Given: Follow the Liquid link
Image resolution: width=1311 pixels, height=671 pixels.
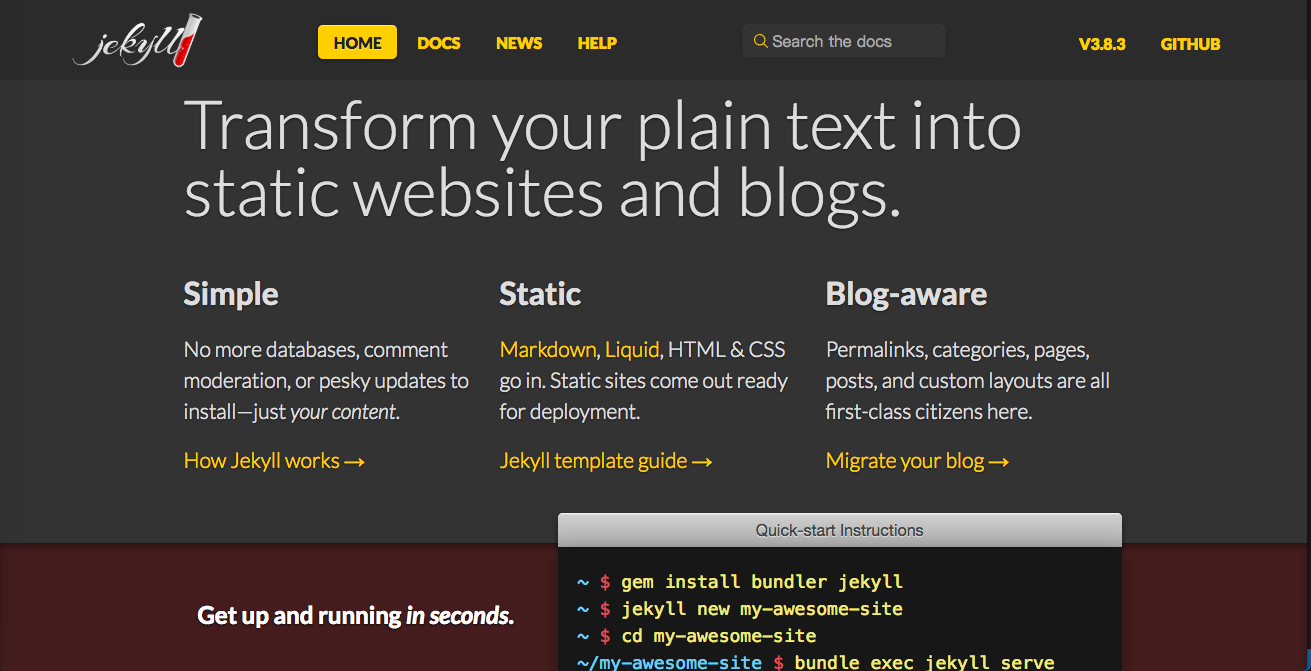Looking at the screenshot, I should pyautogui.click(x=632, y=350).
